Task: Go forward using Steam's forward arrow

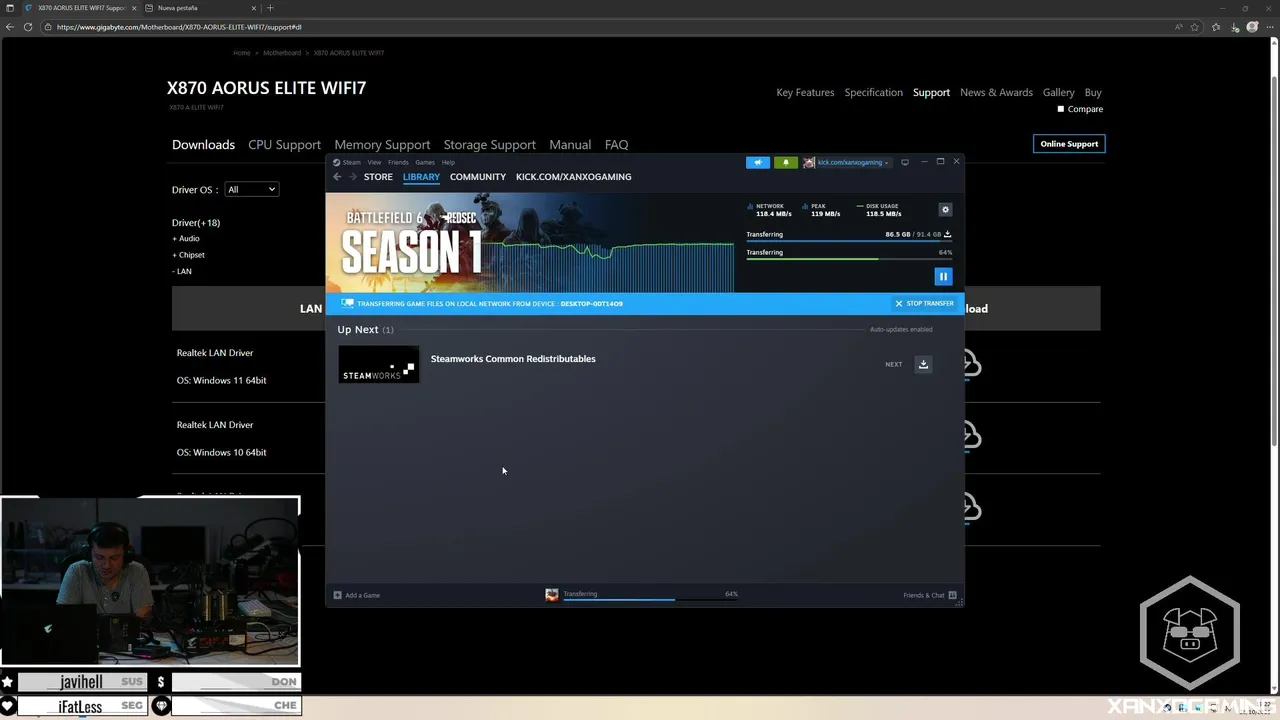Action: (x=353, y=177)
